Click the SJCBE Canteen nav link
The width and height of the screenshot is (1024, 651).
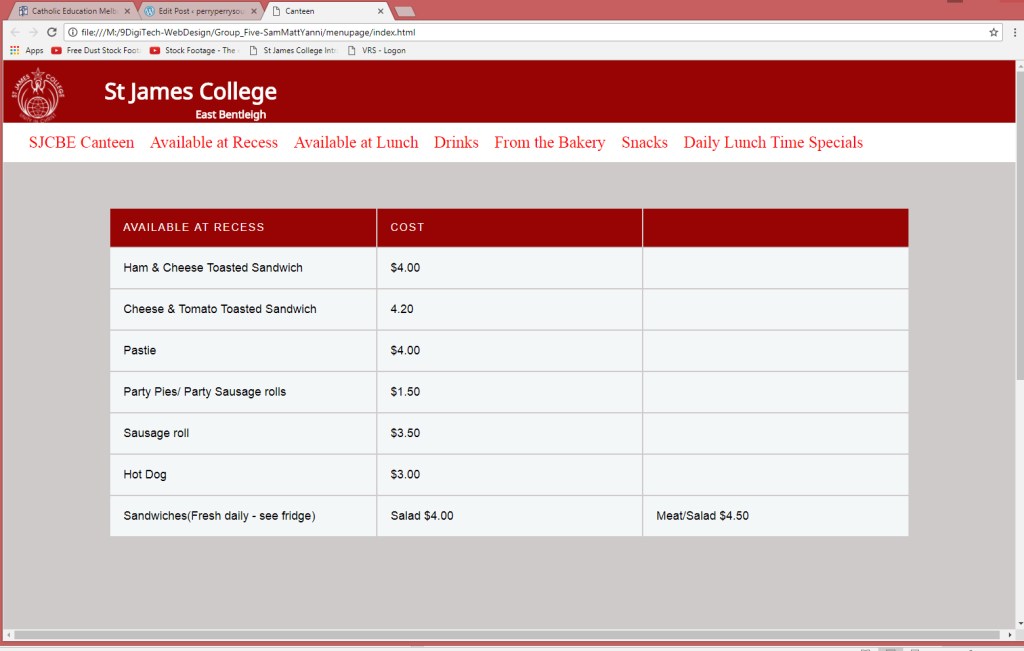(x=81, y=142)
